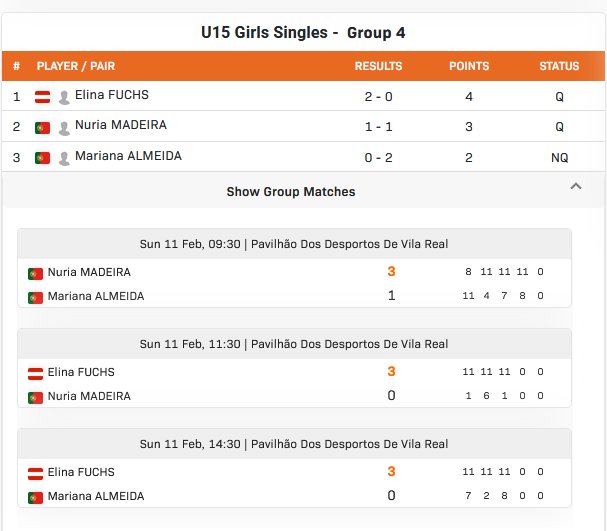The height and width of the screenshot is (531, 607).
Task: Click Nuria MADEIRA in the 11:30 match
Action: click(x=89, y=396)
